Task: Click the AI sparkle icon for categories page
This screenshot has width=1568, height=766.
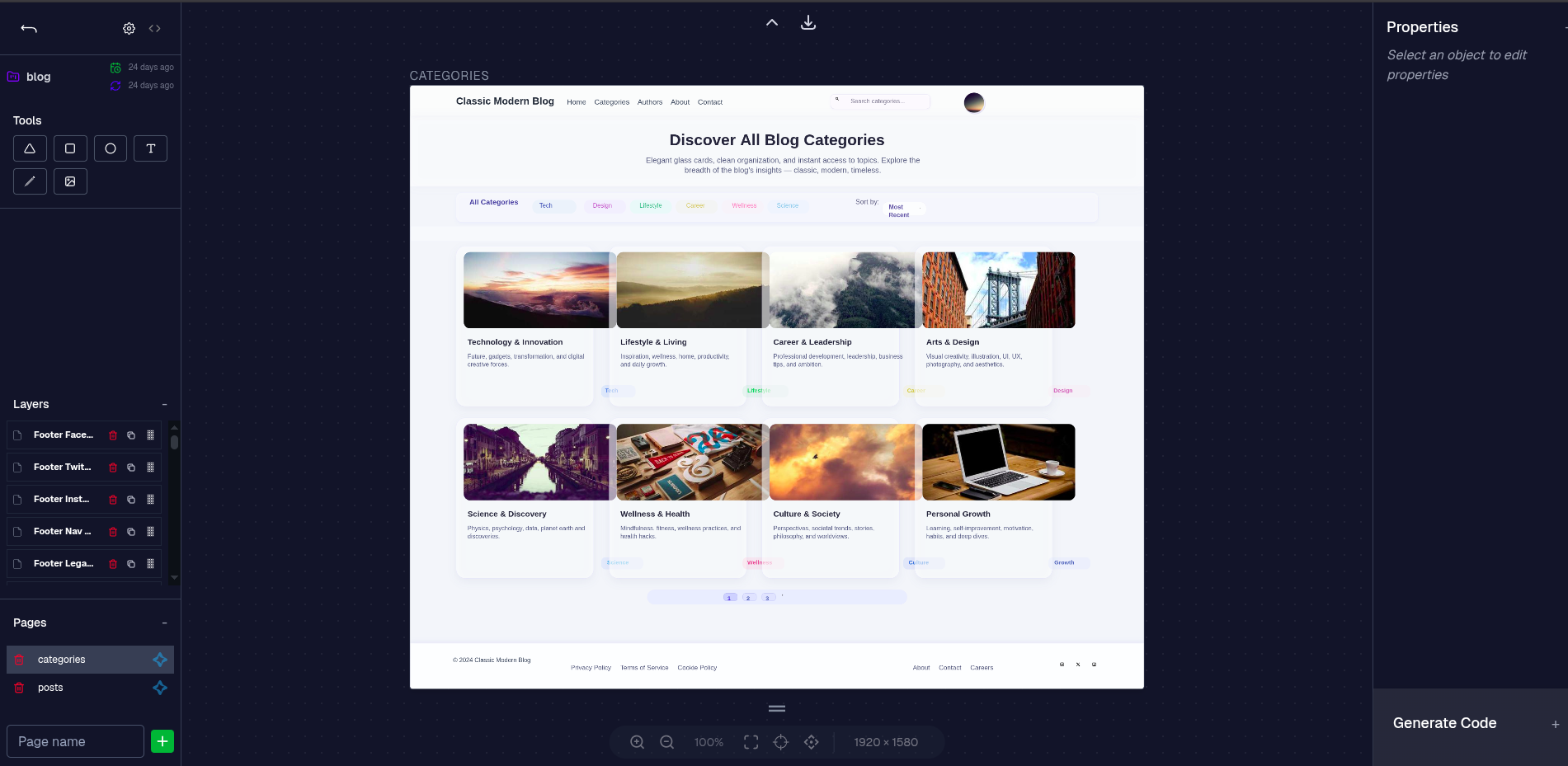Action: click(x=160, y=660)
